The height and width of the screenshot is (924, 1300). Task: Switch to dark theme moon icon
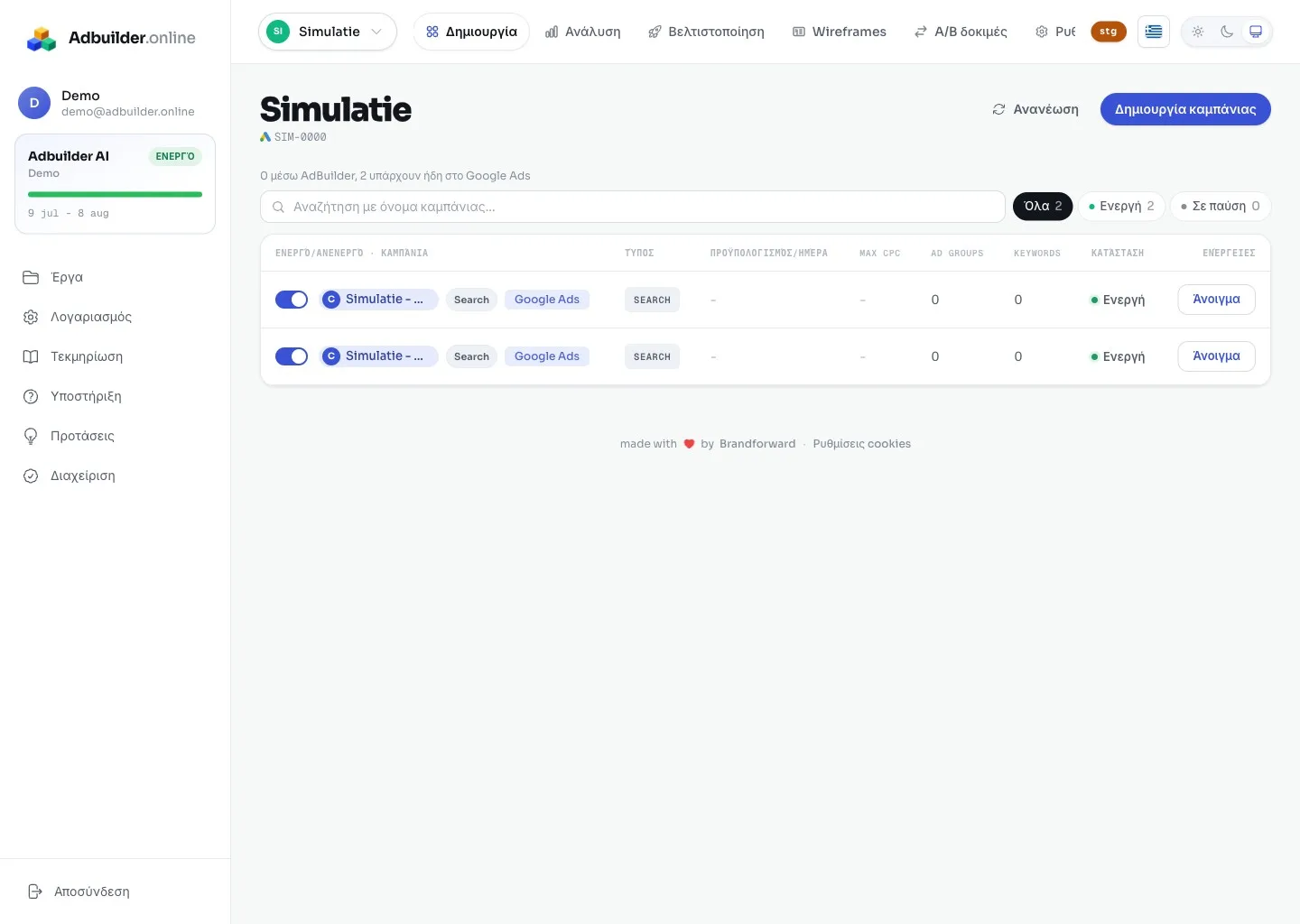1227,32
